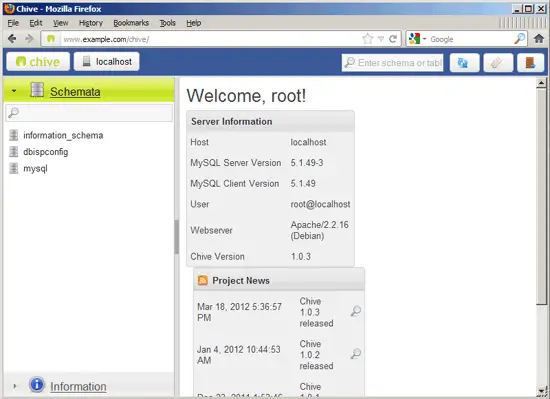The image size is (550, 399).
Task: Reload the page with the reload icon
Action: [x=393, y=39]
